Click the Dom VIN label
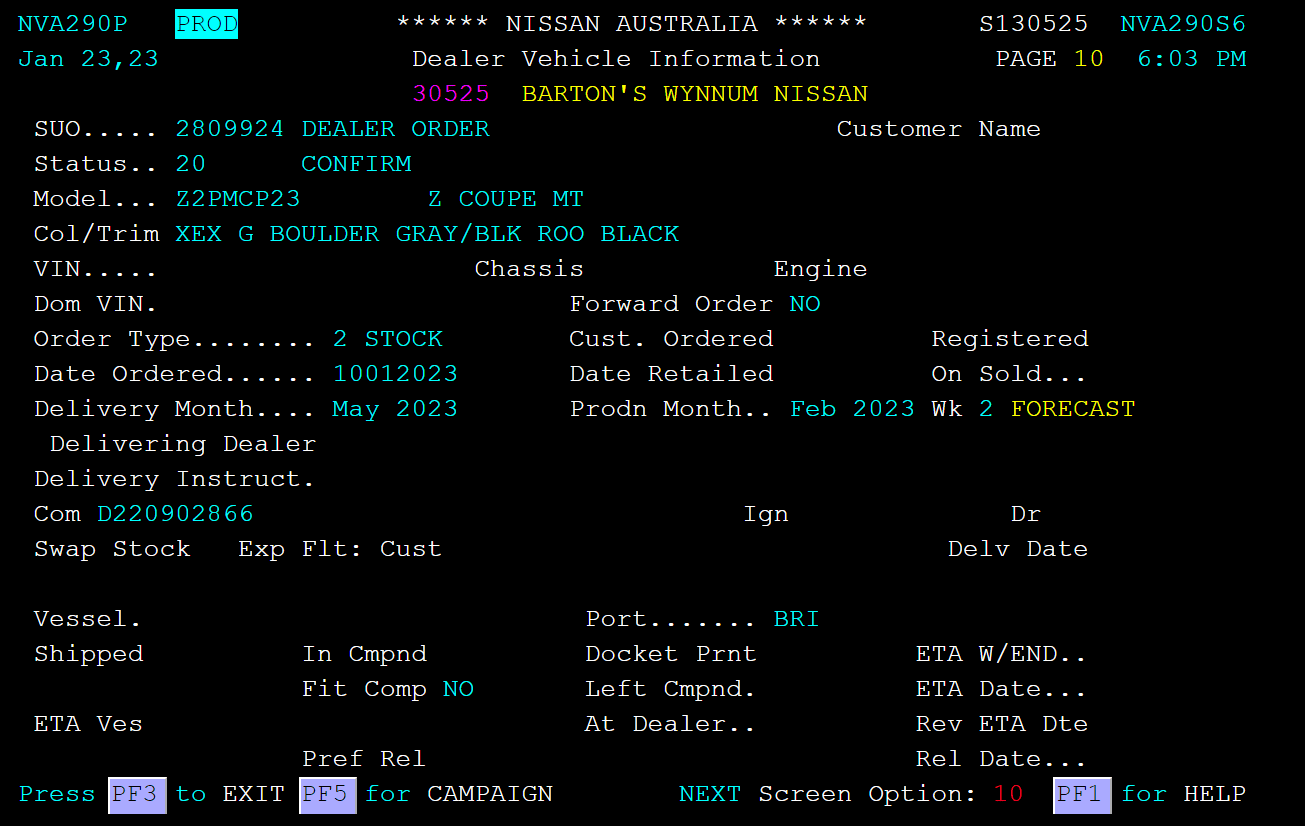 click(95, 304)
